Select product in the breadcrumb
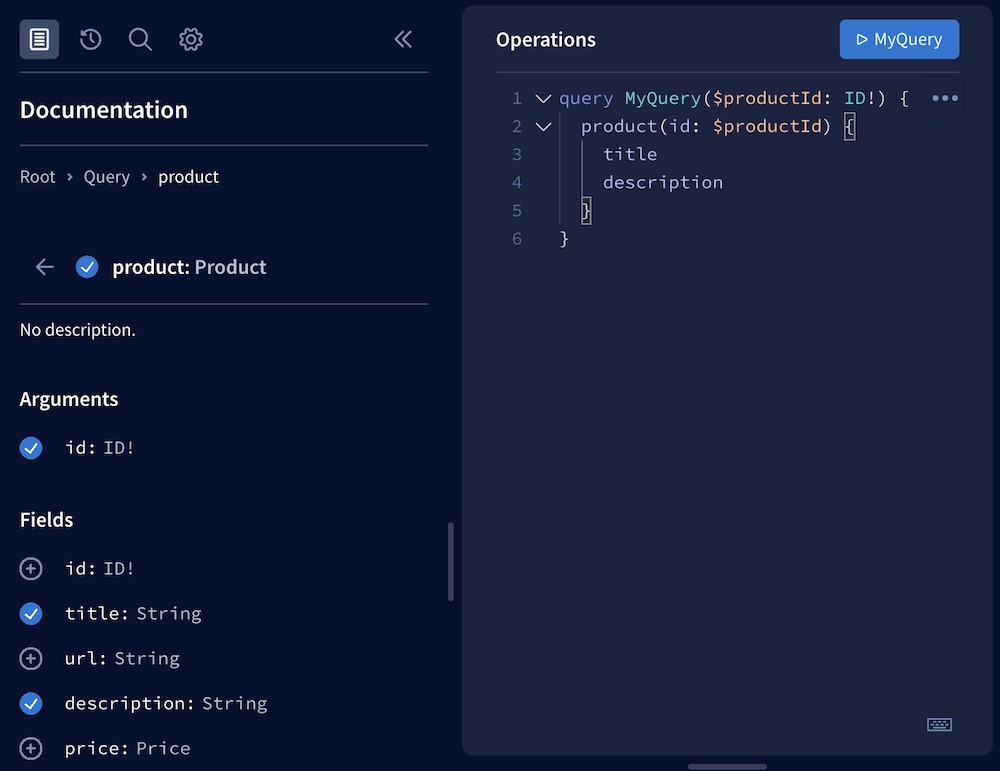The width and height of the screenshot is (1000, 771). coord(188,177)
